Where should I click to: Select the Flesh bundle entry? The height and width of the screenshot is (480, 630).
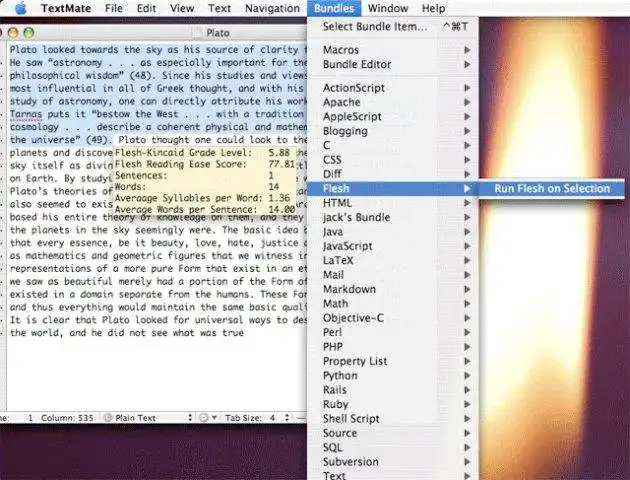(x=393, y=188)
